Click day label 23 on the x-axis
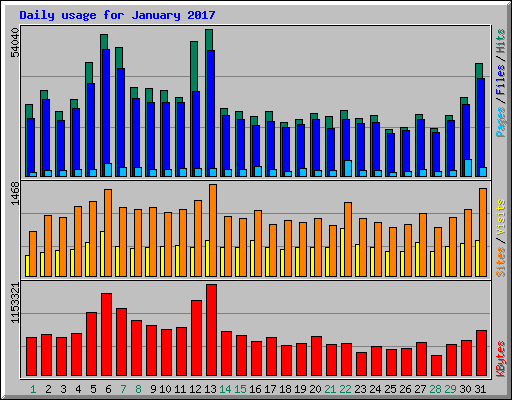This screenshot has height=400, width=512. (360, 389)
